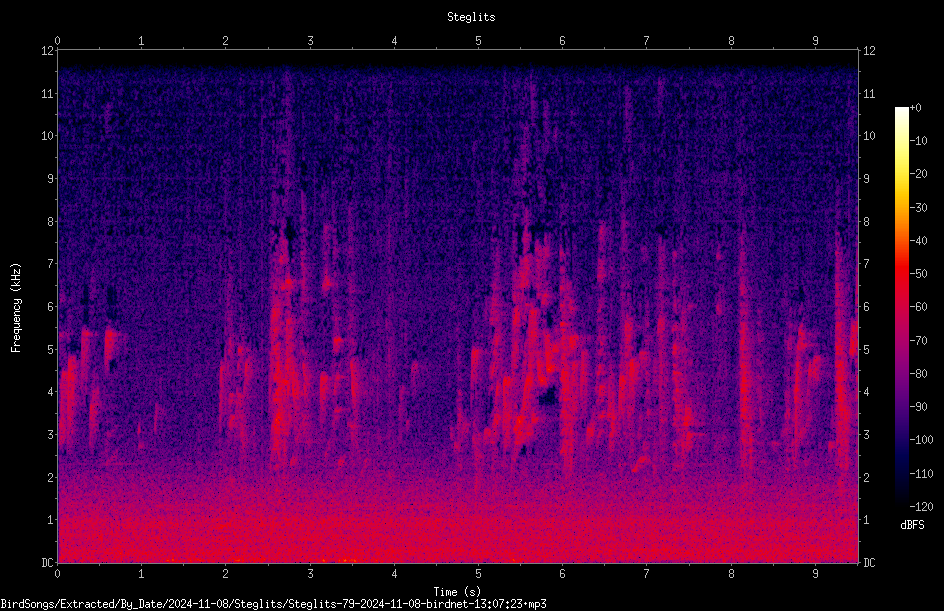Click the 0 second bottom time tick
Viewport: 944px width, 611px height.
pyautogui.click(x=57, y=574)
